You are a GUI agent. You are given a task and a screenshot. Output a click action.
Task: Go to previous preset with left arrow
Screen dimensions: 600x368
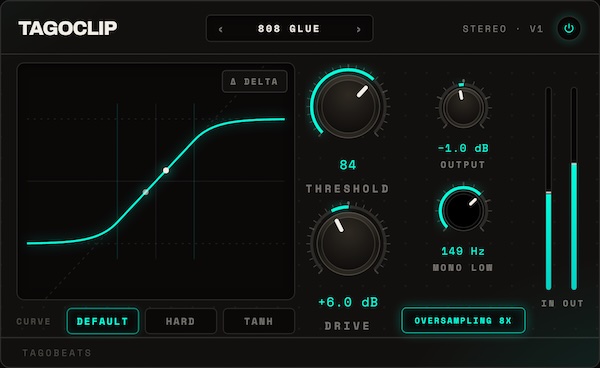(221, 29)
